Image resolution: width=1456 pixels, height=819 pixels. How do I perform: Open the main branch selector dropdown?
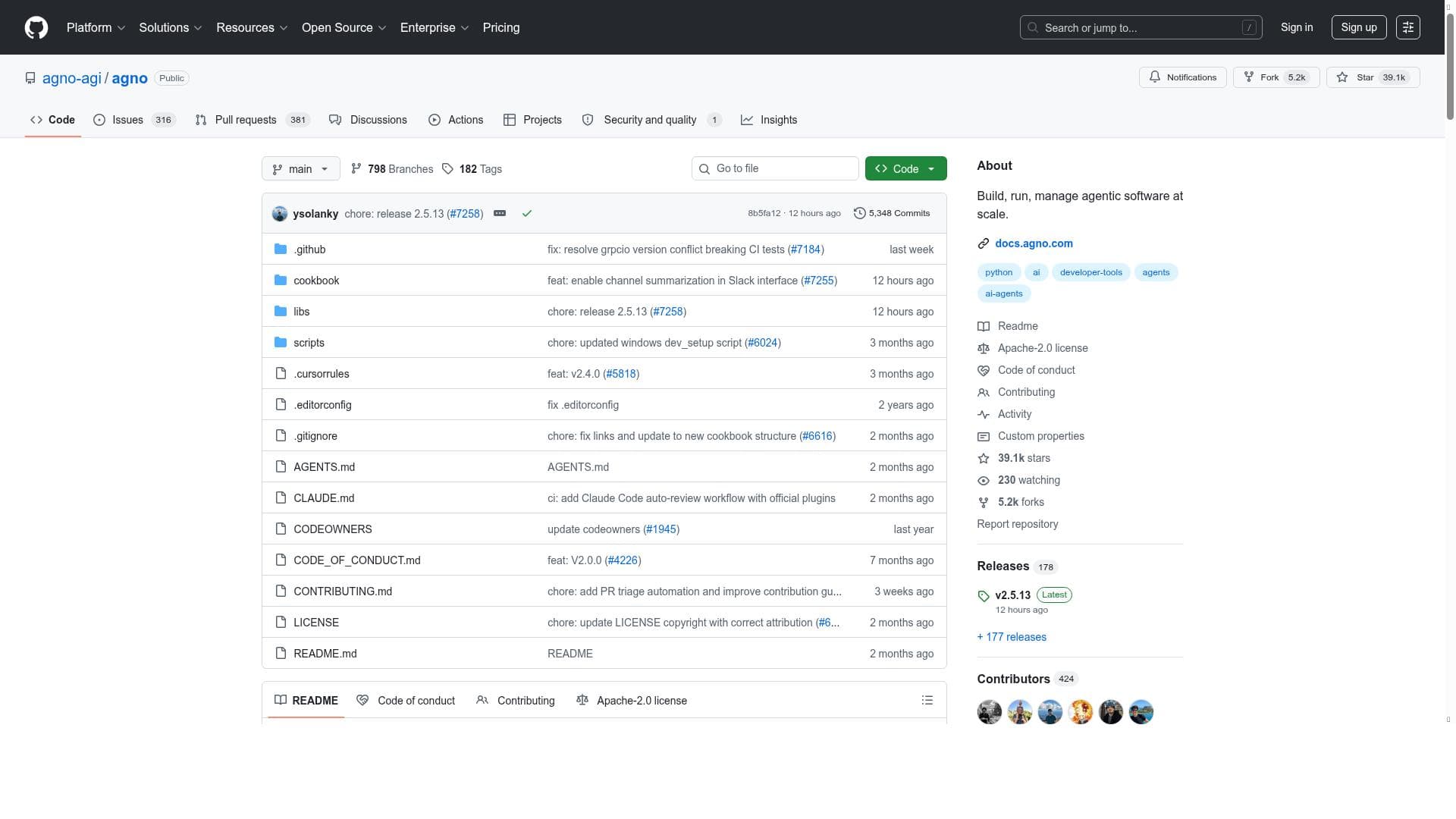(300, 169)
